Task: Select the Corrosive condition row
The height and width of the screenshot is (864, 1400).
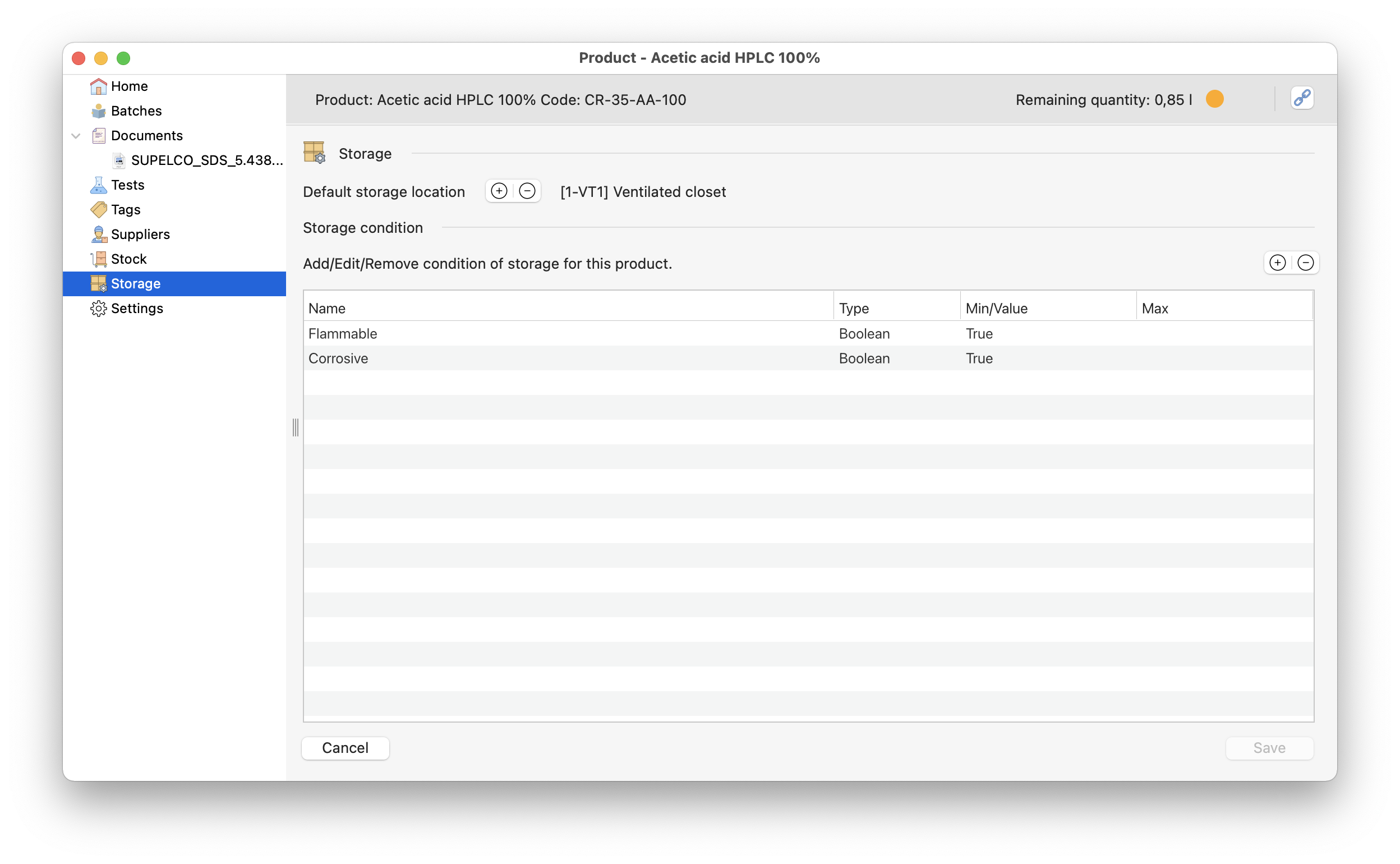Action: click(808, 359)
